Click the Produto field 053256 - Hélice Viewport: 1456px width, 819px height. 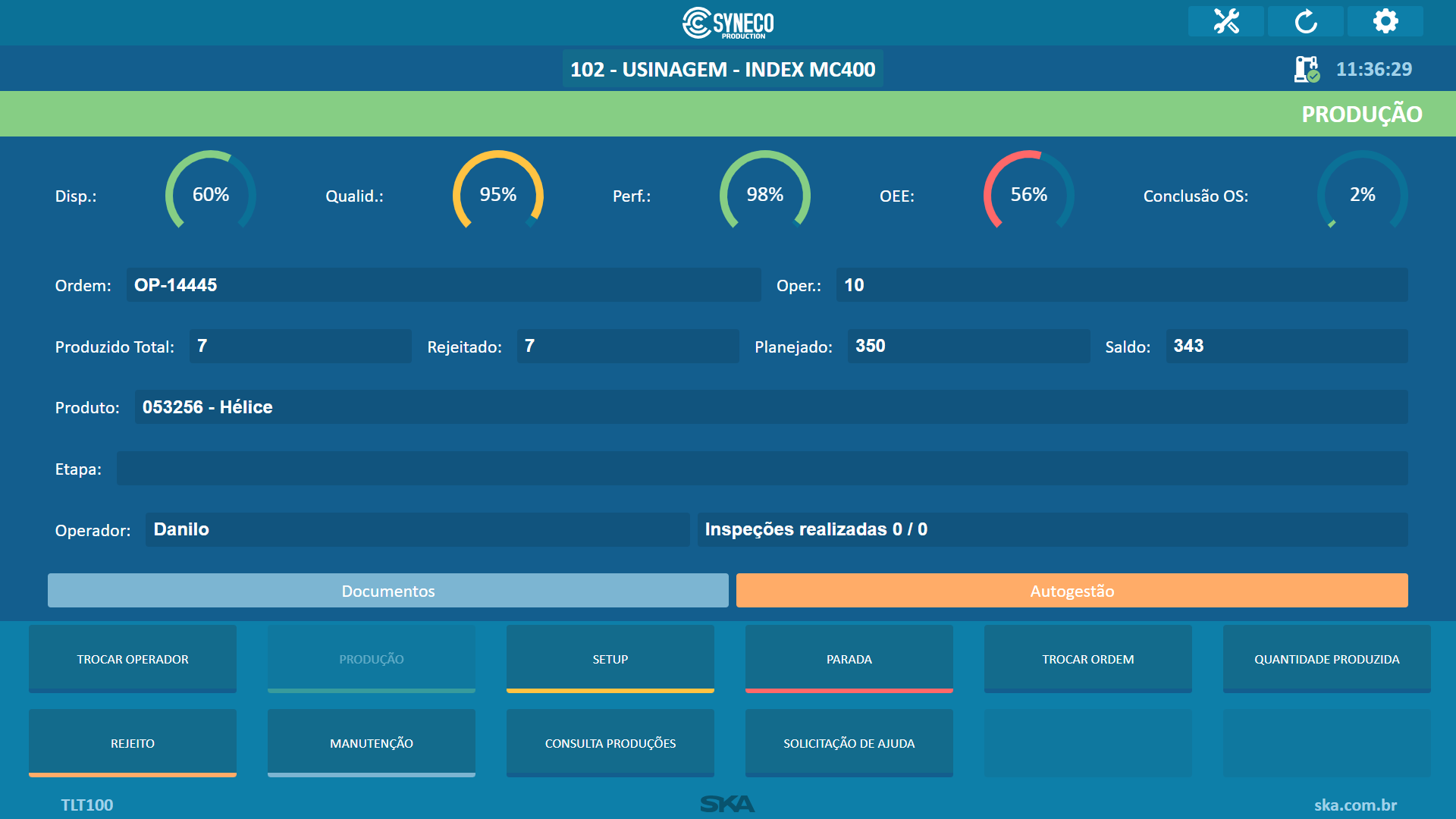(x=771, y=407)
